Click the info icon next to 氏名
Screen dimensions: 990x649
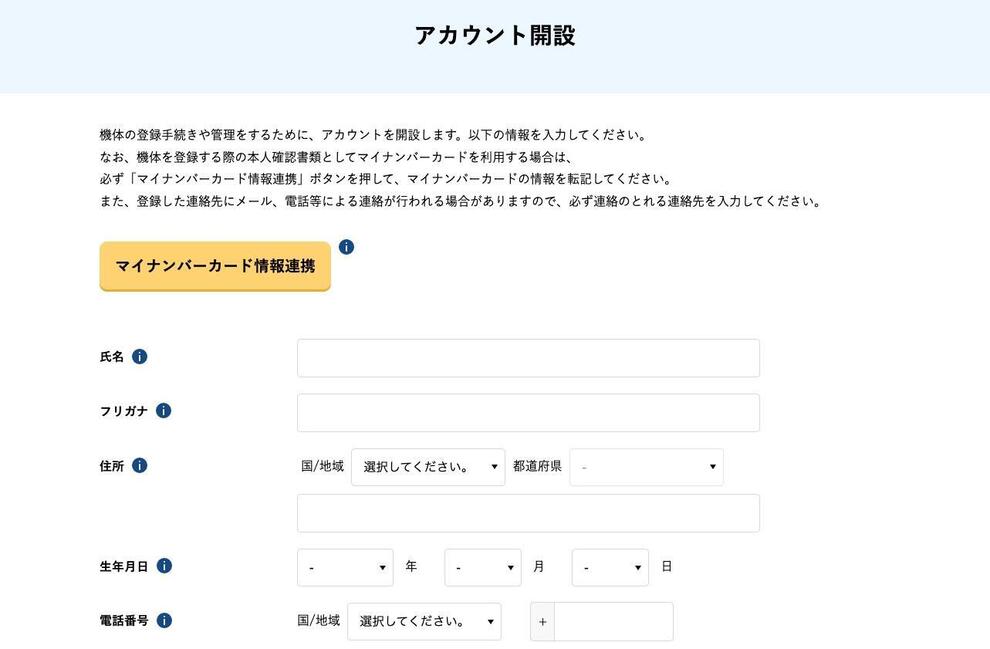[x=140, y=357]
